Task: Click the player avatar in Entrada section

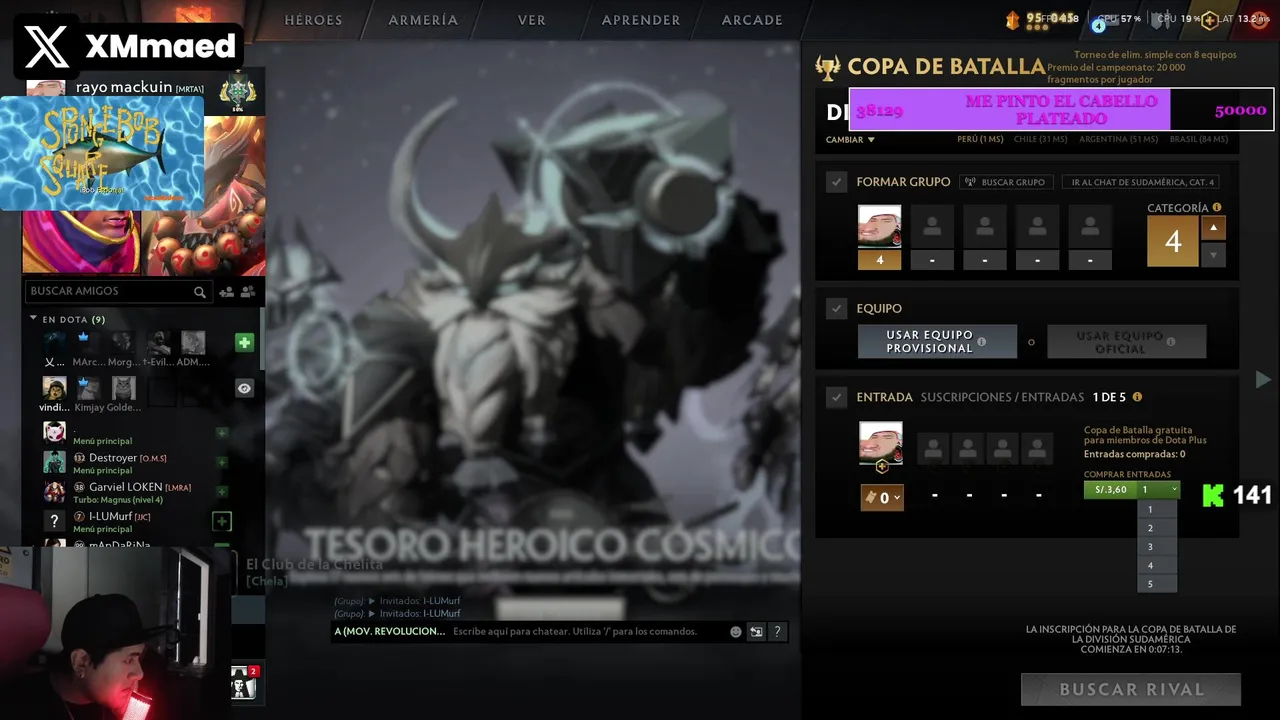Action: click(880, 443)
